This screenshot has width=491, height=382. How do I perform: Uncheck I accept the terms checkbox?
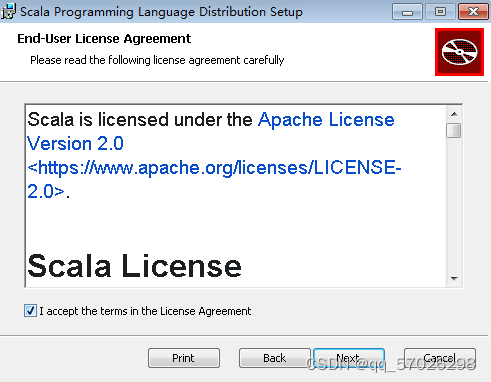pyautogui.click(x=30, y=311)
